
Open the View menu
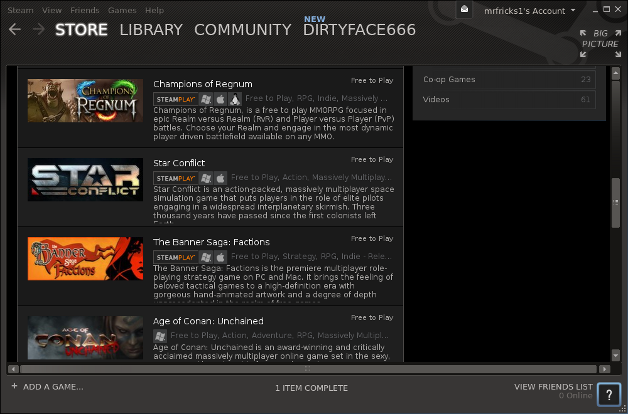[52, 10]
